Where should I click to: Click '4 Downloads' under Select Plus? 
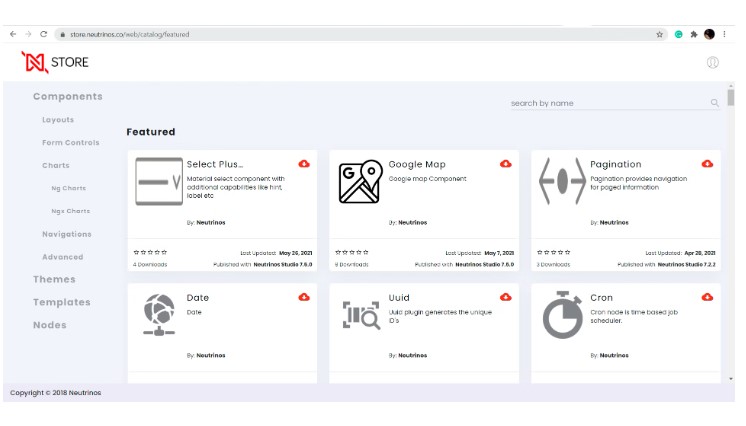pos(150,265)
